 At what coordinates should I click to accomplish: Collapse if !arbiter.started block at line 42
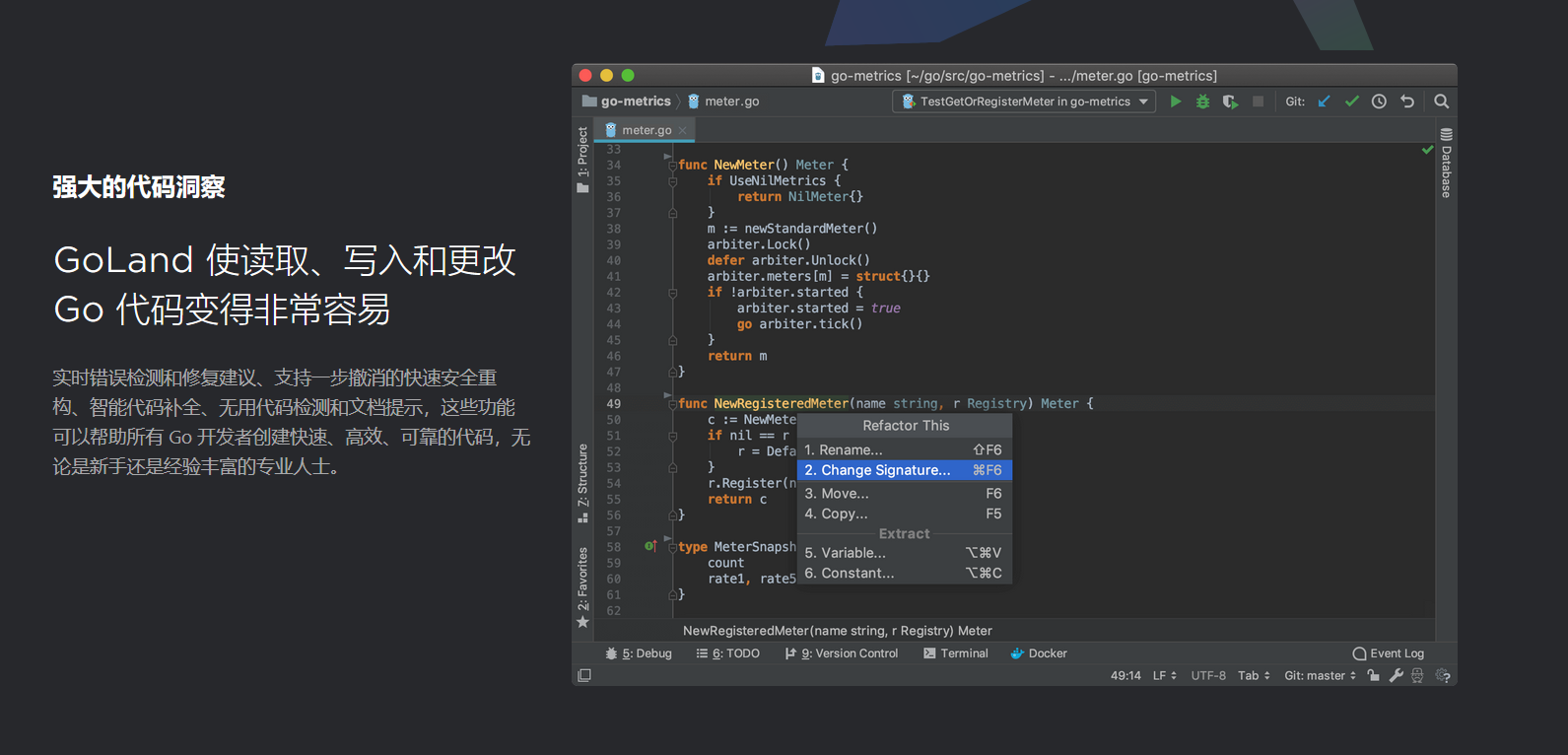pos(672,293)
